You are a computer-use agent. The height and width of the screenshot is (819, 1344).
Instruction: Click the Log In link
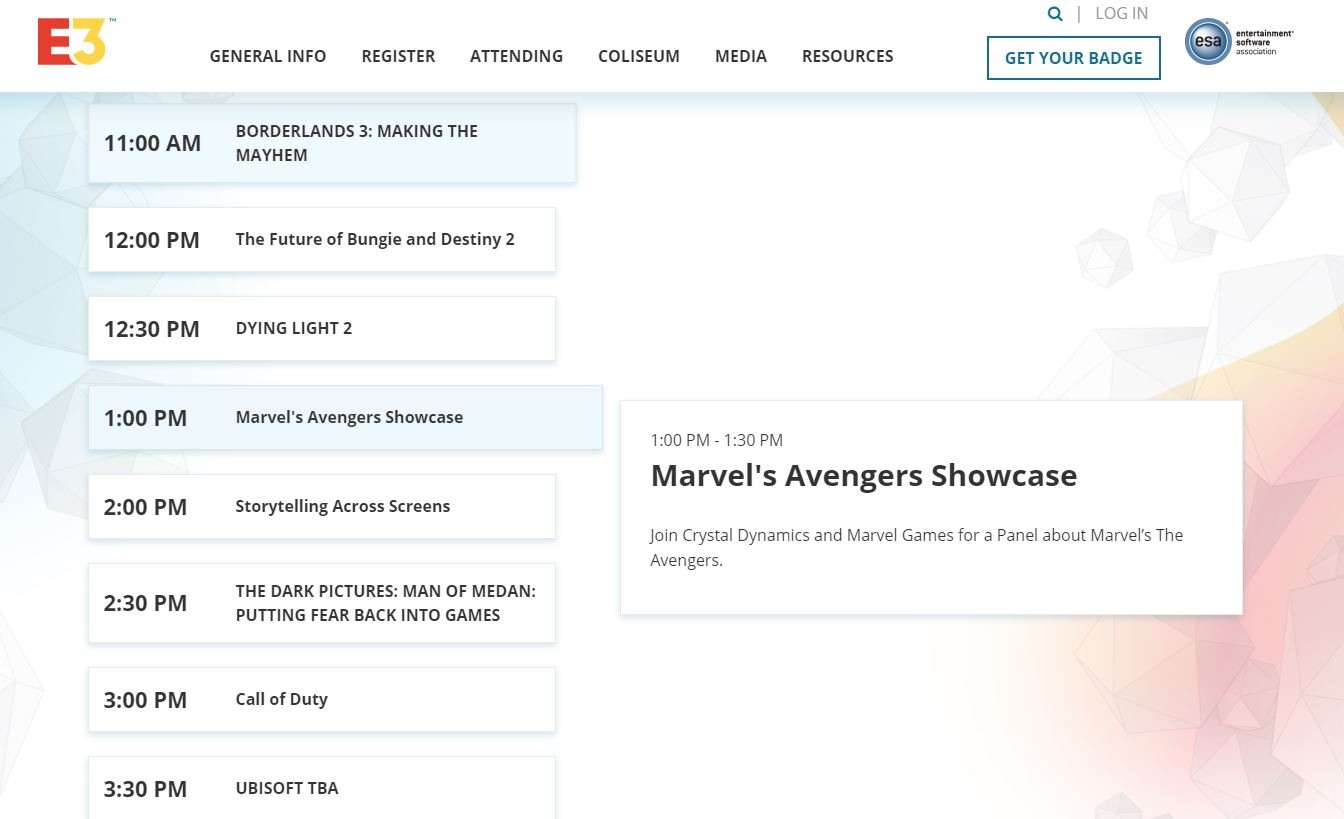1121,14
